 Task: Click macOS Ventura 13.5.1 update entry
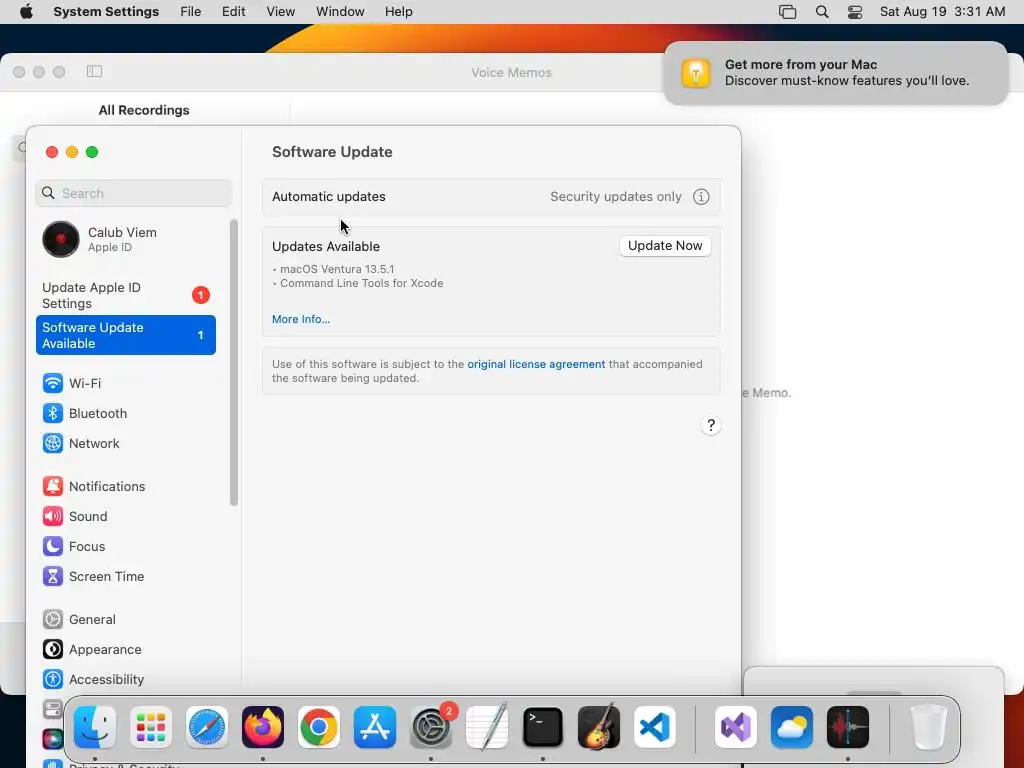337,269
